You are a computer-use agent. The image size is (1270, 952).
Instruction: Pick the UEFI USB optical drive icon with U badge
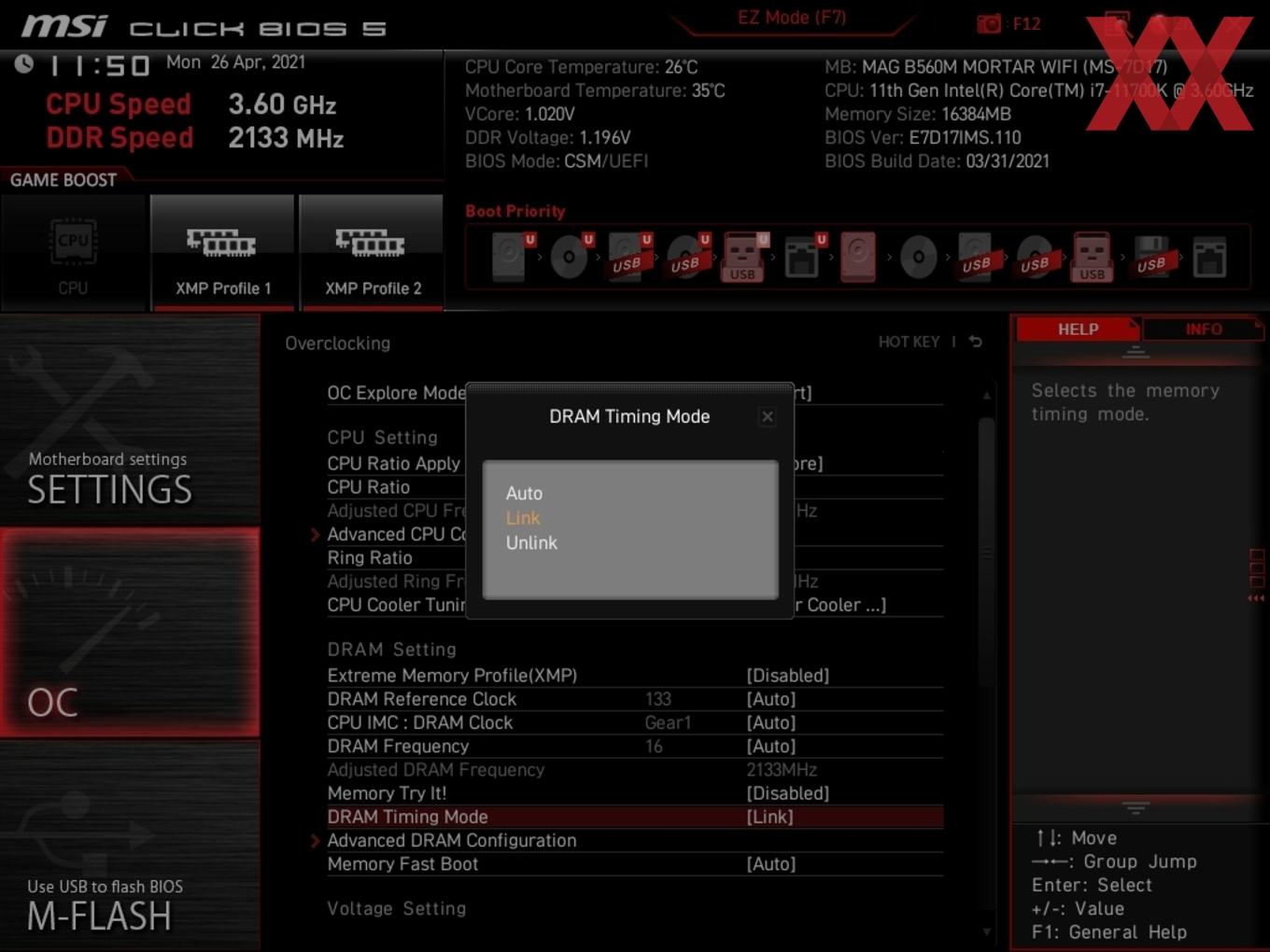pos(687,257)
